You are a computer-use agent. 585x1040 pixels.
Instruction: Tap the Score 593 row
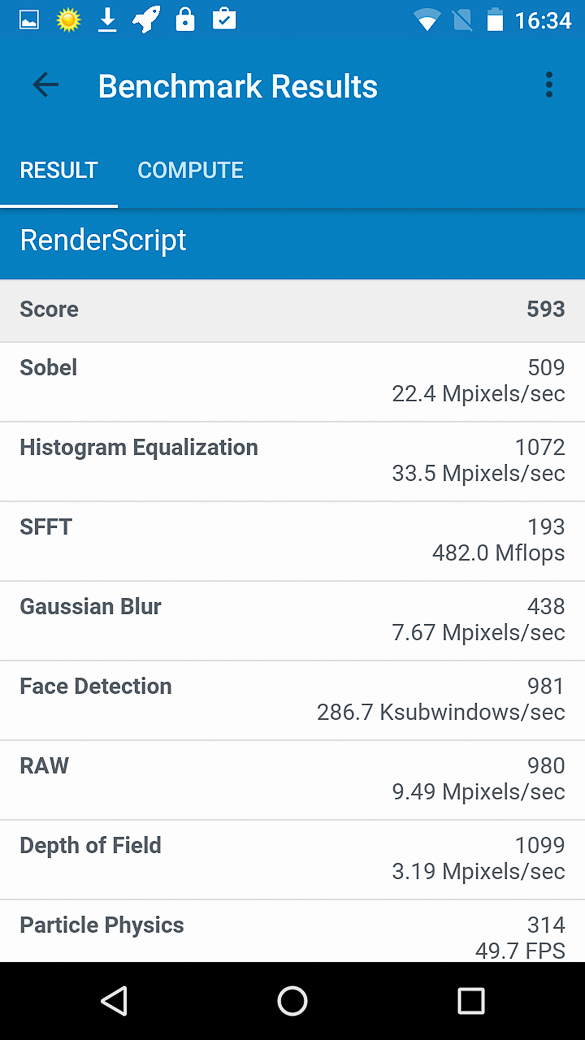[292, 310]
